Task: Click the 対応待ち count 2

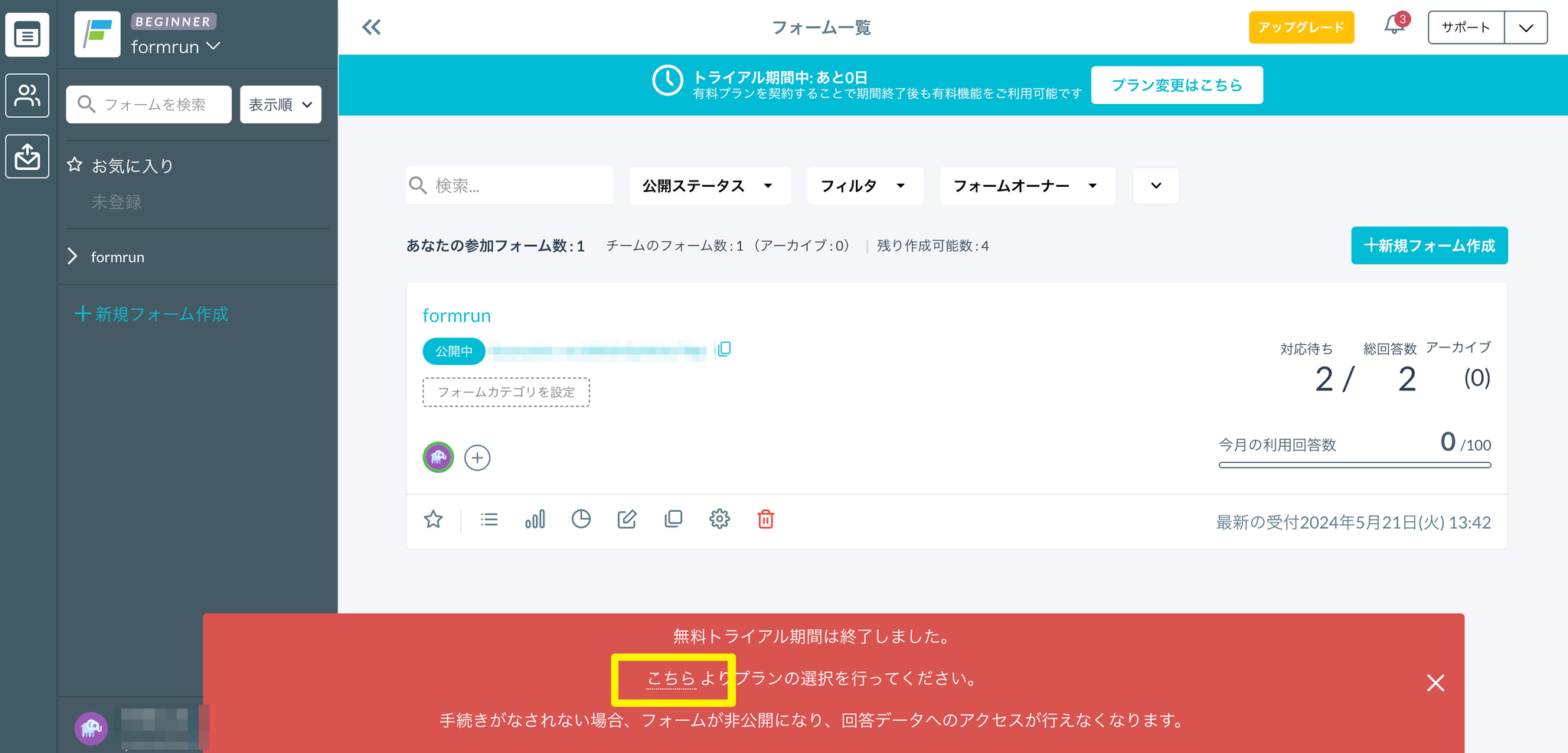Action: pos(1325,380)
